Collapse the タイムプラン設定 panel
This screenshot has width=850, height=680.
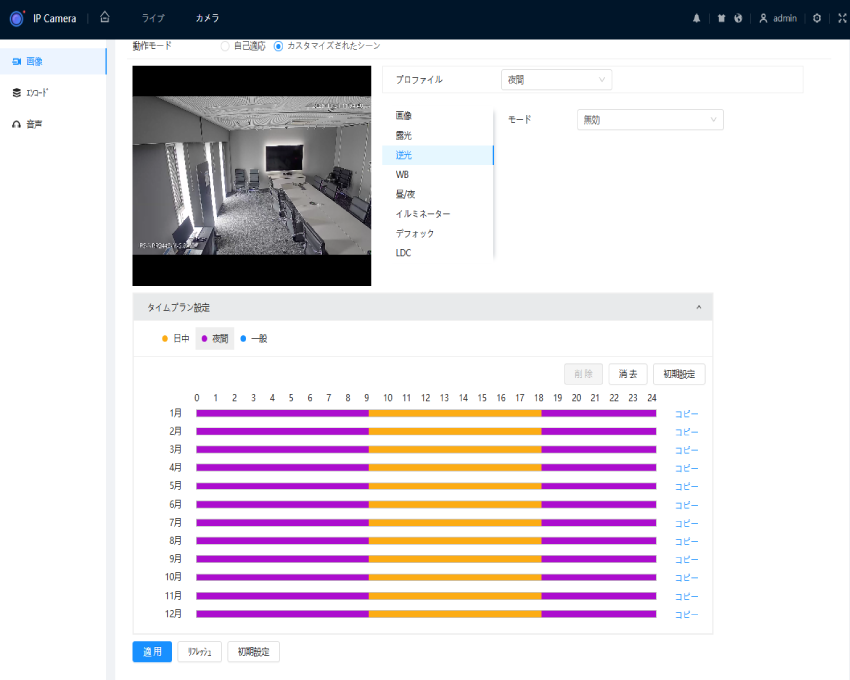[698, 307]
